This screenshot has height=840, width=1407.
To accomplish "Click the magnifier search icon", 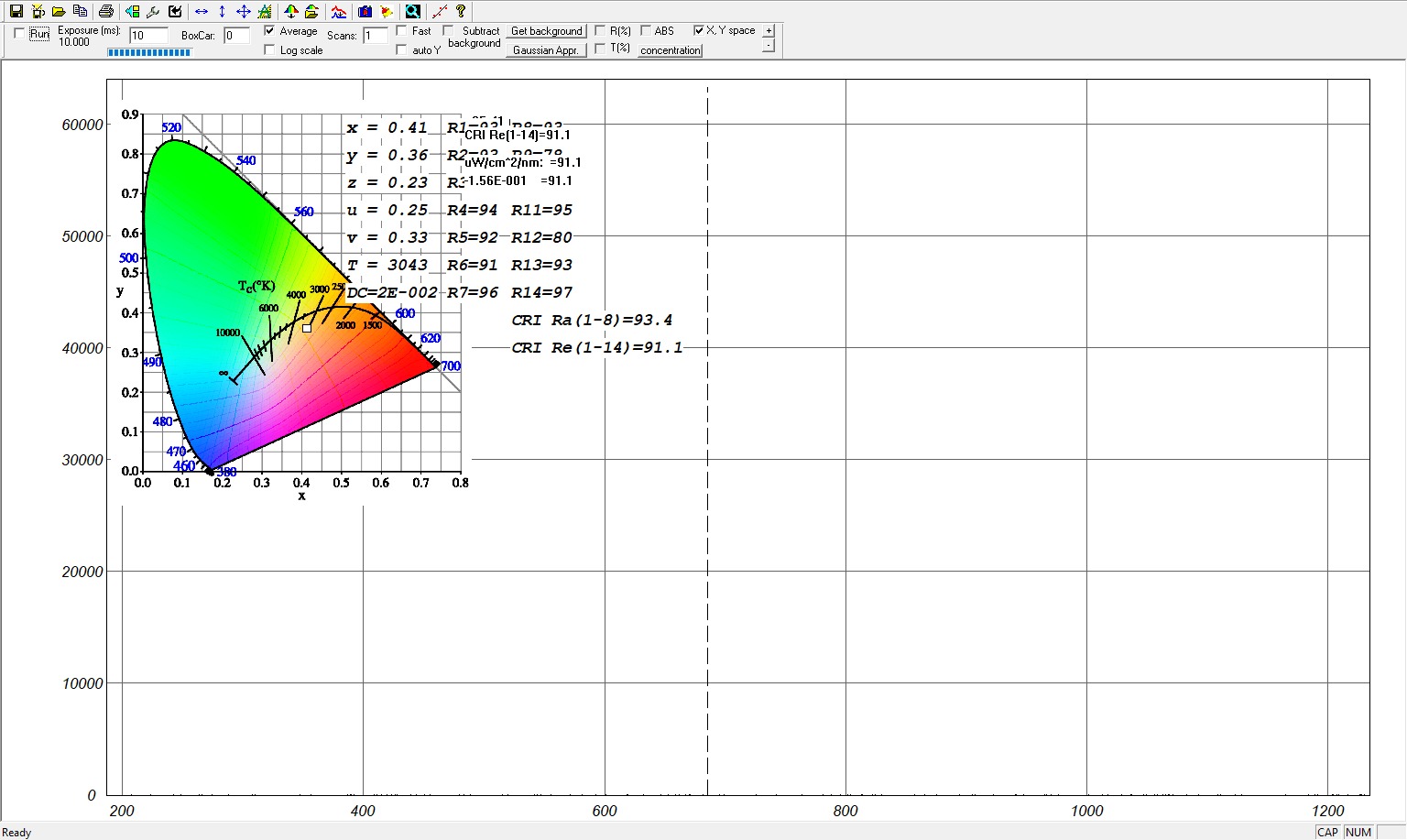I will coord(412,11).
